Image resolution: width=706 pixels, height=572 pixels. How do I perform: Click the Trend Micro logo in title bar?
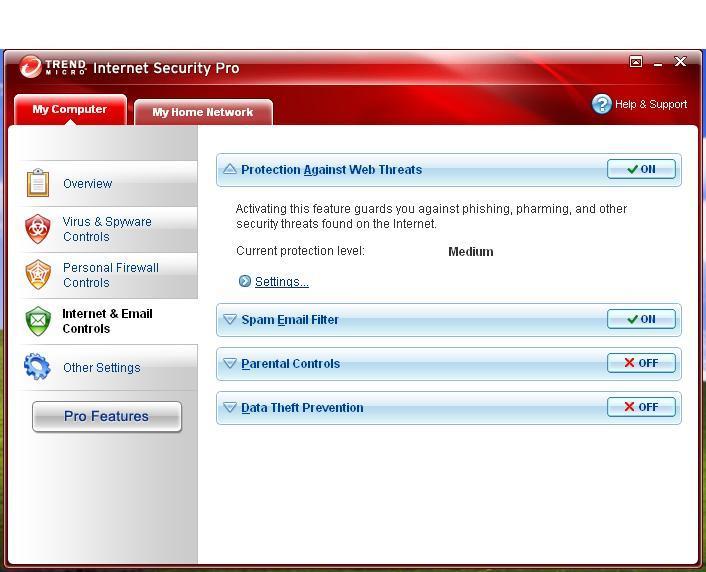point(53,67)
